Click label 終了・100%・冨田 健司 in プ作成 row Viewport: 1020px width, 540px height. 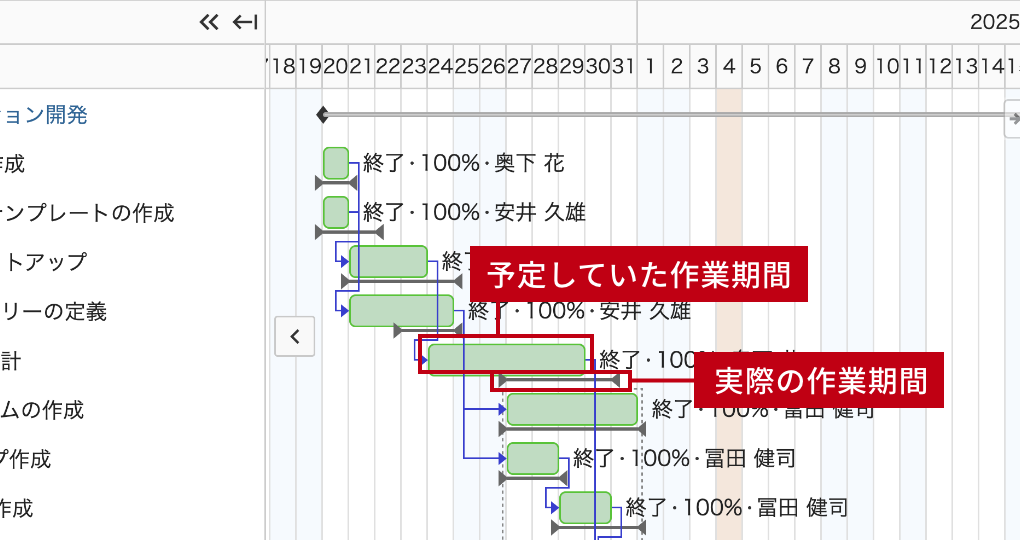pos(684,459)
